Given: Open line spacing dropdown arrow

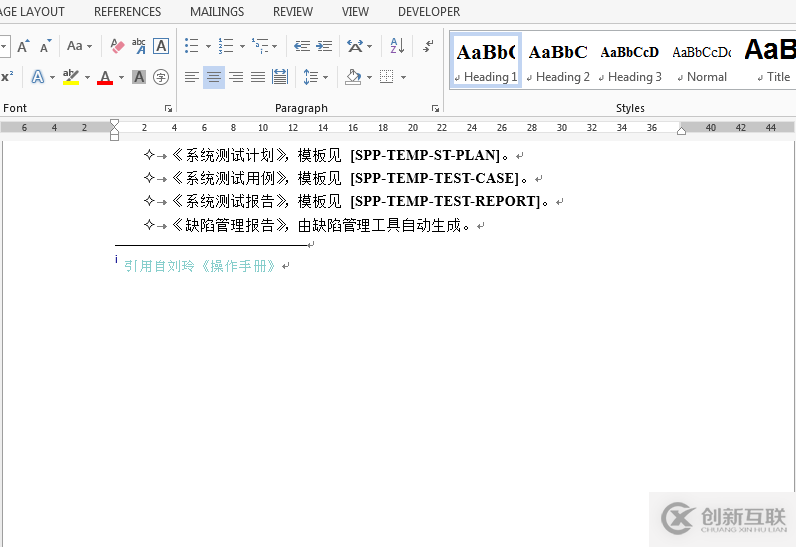Looking at the screenshot, I should pyautogui.click(x=325, y=78).
